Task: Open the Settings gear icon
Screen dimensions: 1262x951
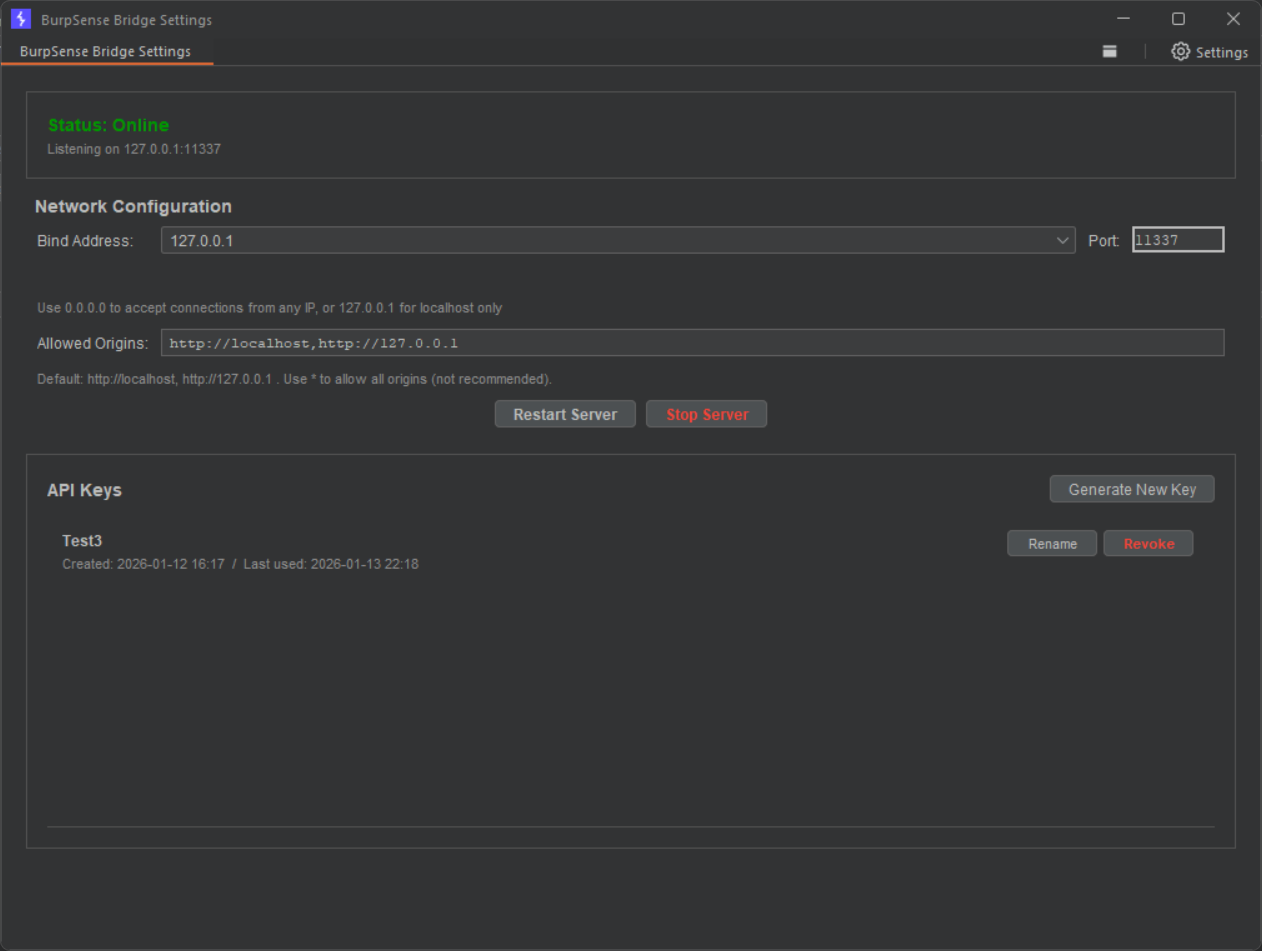Action: click(1181, 51)
